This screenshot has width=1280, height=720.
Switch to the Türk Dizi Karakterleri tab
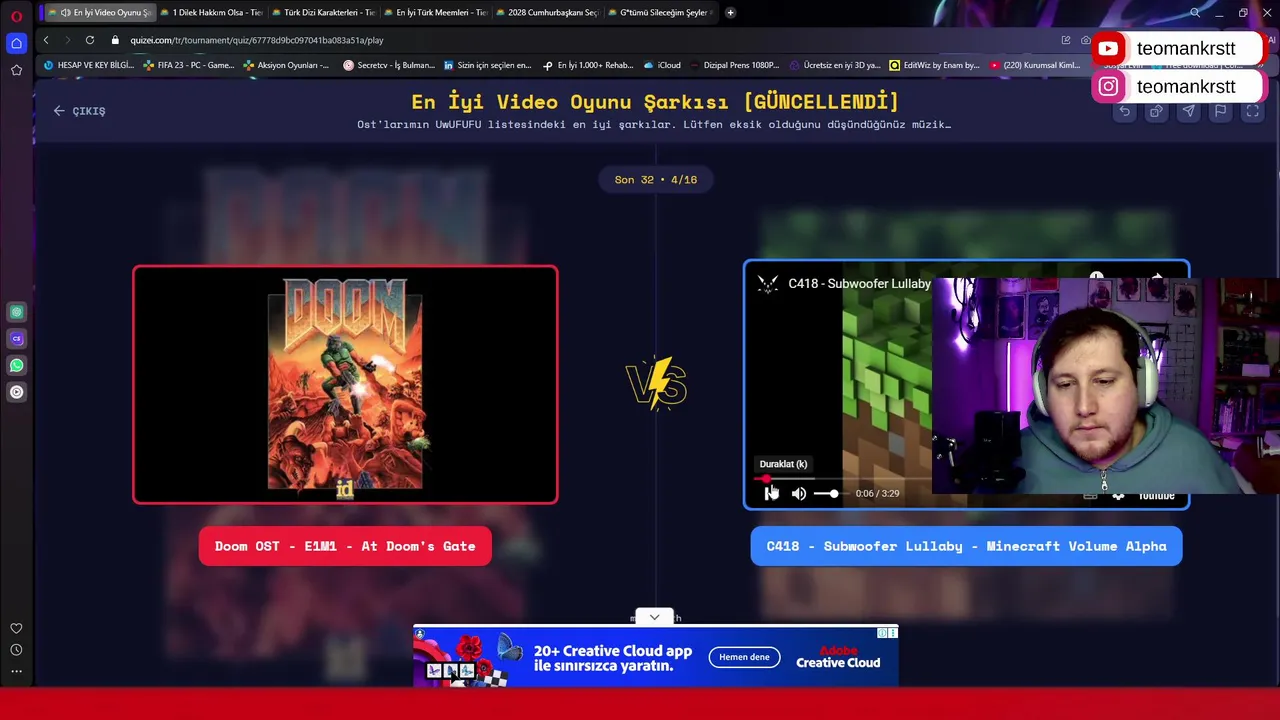click(x=323, y=12)
